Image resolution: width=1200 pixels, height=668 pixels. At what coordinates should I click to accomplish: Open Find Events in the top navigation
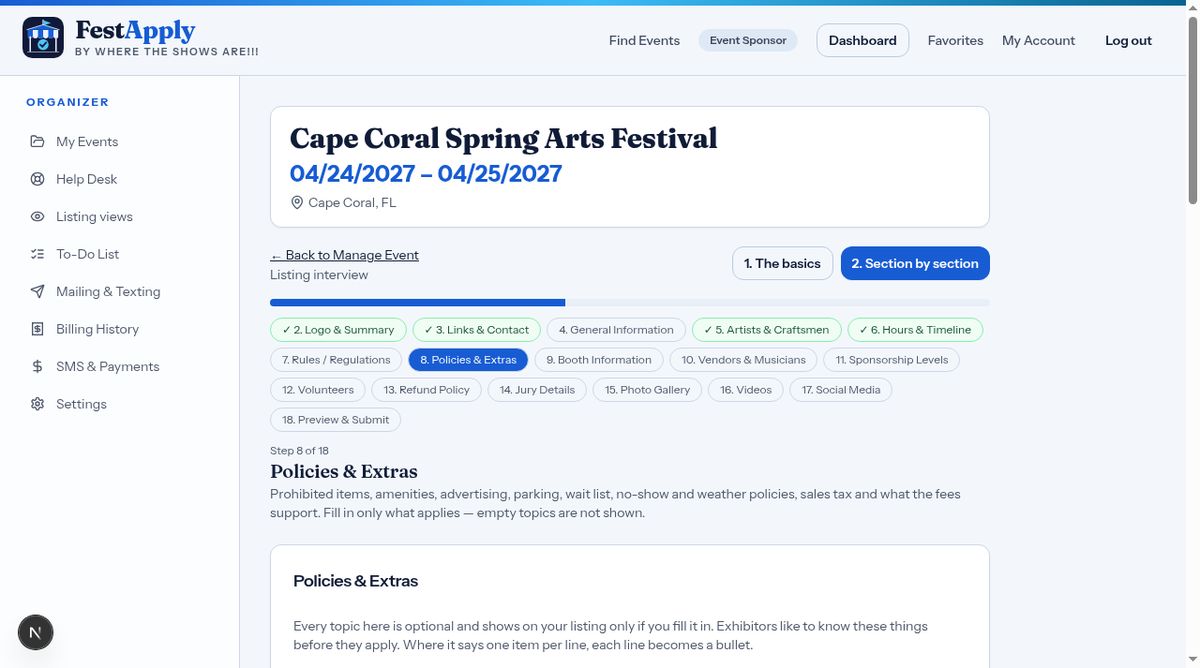coord(644,40)
